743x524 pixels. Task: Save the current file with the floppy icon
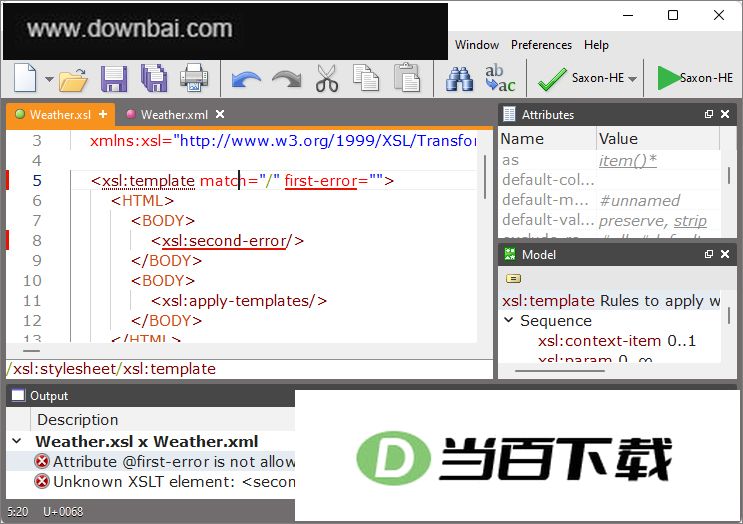(x=114, y=79)
